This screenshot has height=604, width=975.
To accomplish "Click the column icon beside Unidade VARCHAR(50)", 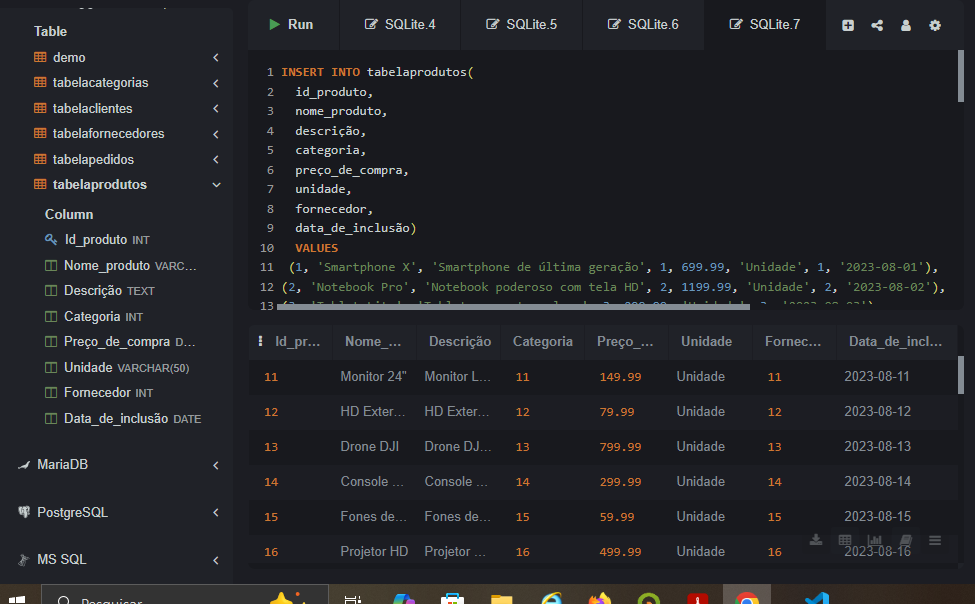I will (51, 368).
